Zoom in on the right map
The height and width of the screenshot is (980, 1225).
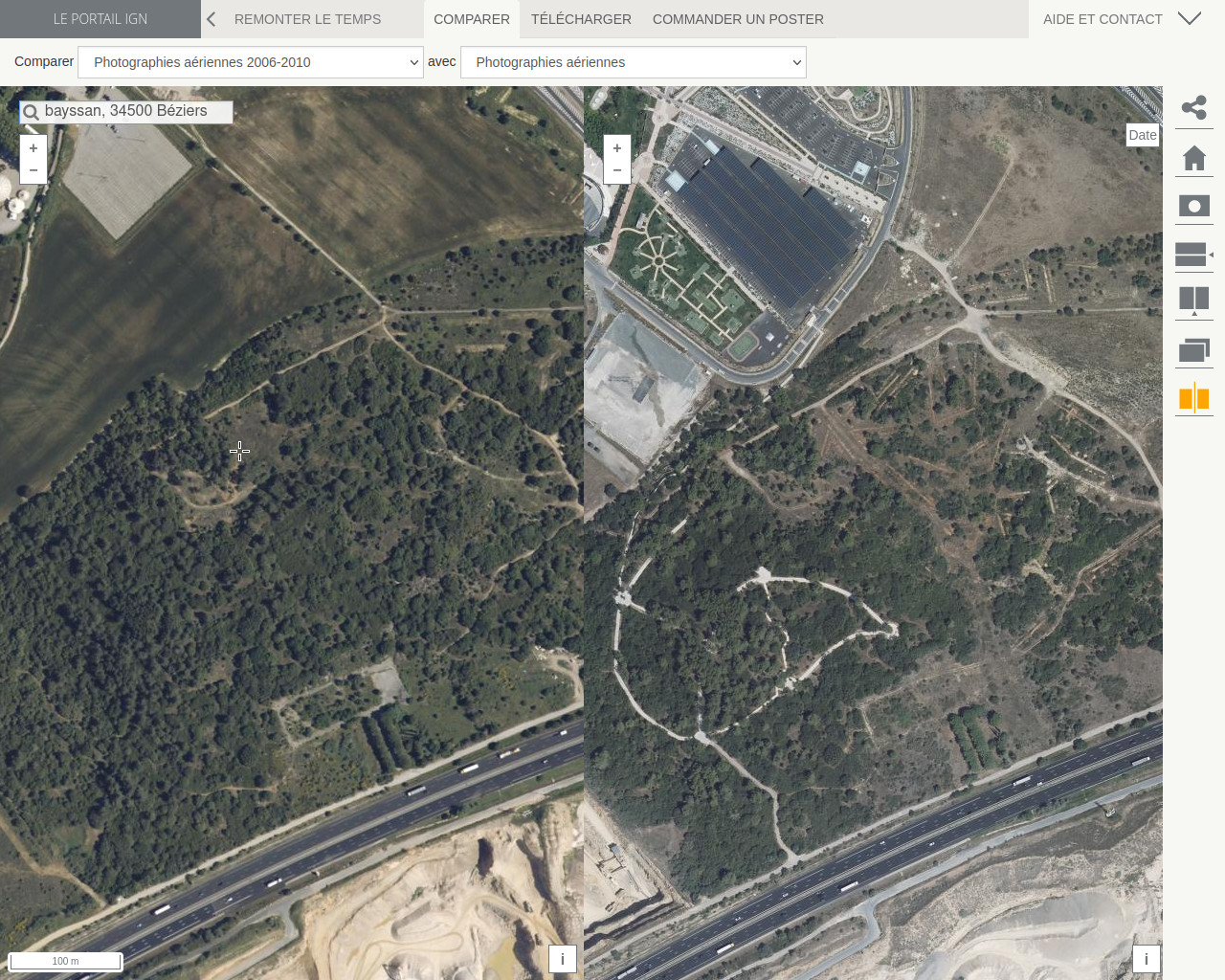point(617,148)
